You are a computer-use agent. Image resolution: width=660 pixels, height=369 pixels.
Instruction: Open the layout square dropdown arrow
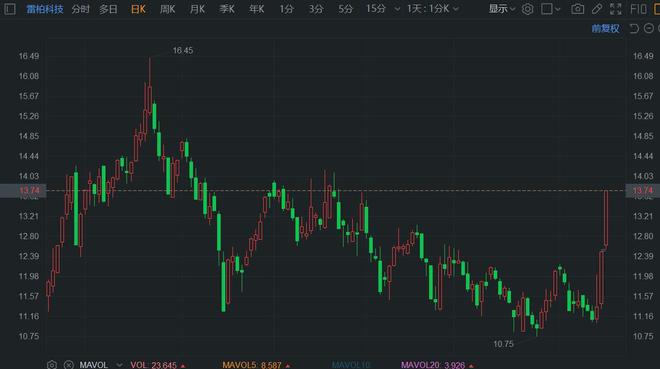(x=558, y=9)
